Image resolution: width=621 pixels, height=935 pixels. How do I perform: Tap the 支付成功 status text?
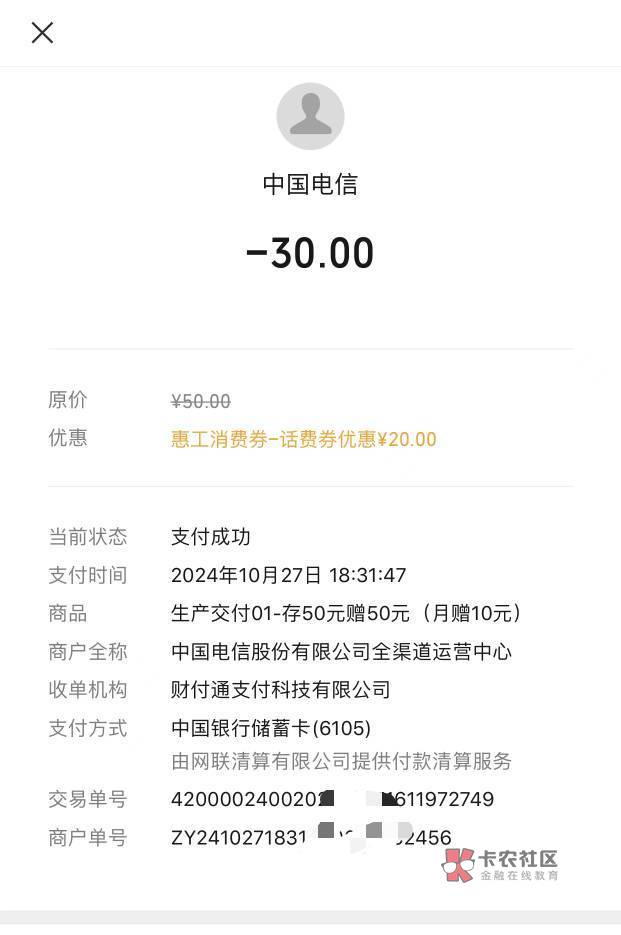[211, 537]
